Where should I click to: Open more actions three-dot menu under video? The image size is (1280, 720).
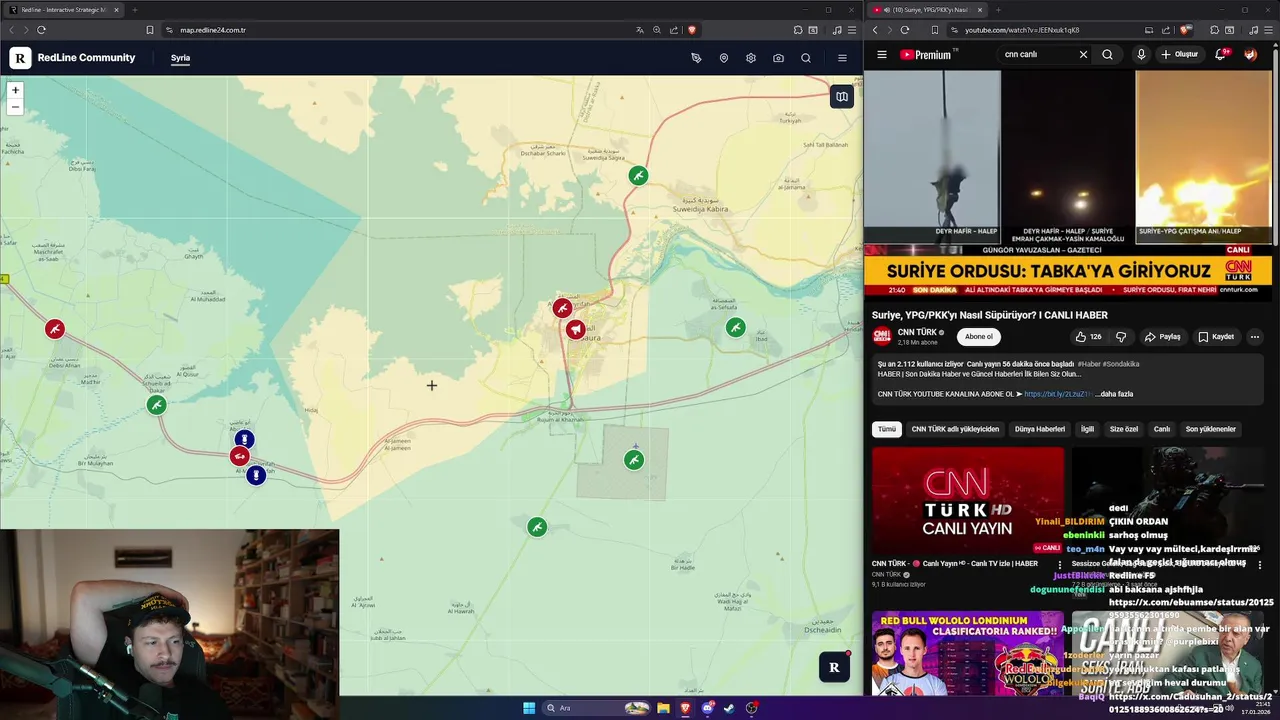click(1255, 337)
